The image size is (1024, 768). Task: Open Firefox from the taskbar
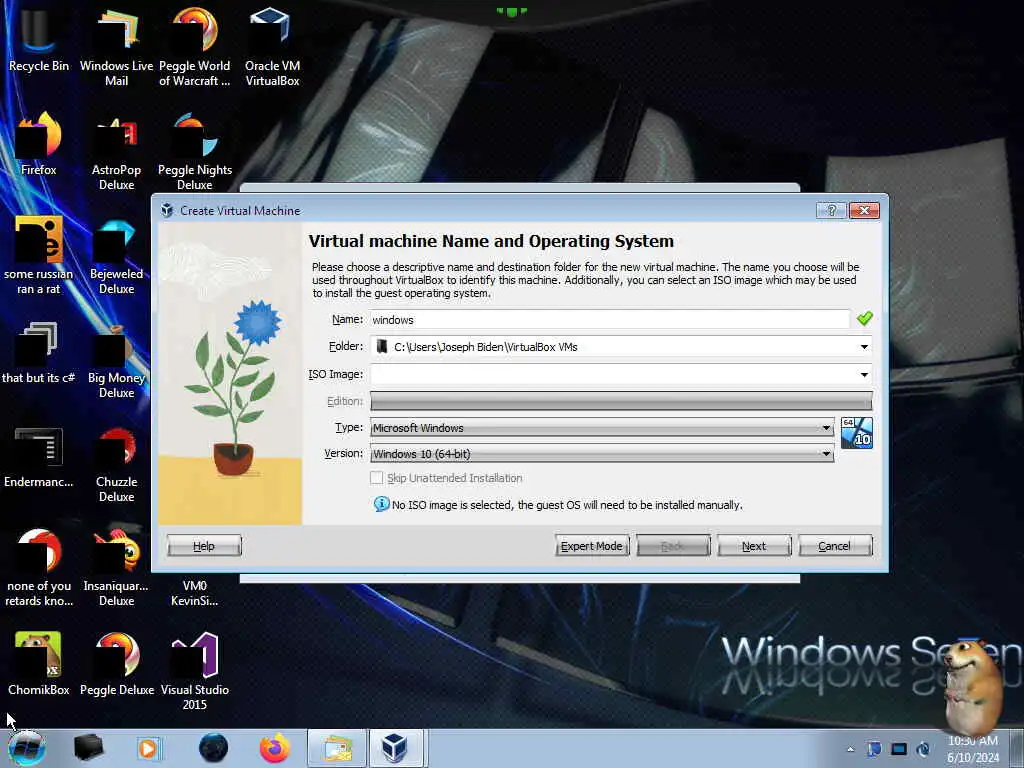coord(275,748)
